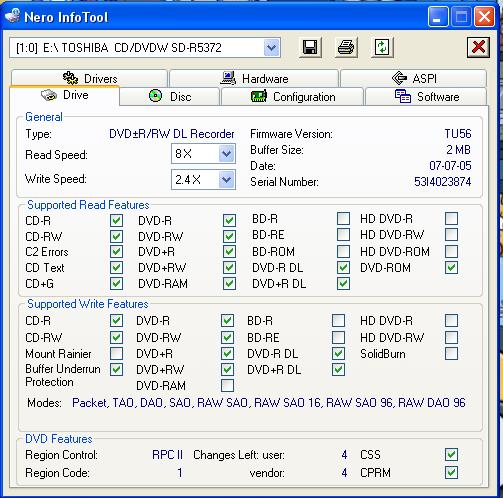
Task: Maximize the Nero InfoTool window
Action: [x=461, y=16]
